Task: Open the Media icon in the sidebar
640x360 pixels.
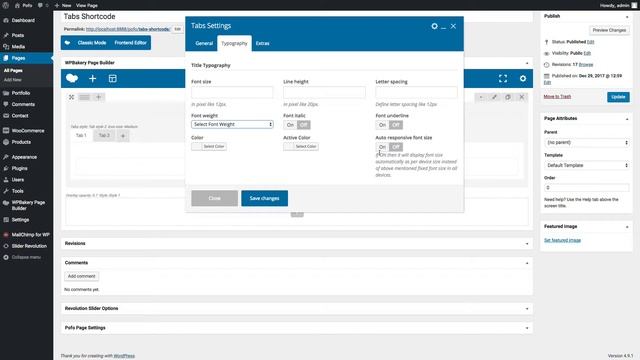Action: click(x=6, y=47)
